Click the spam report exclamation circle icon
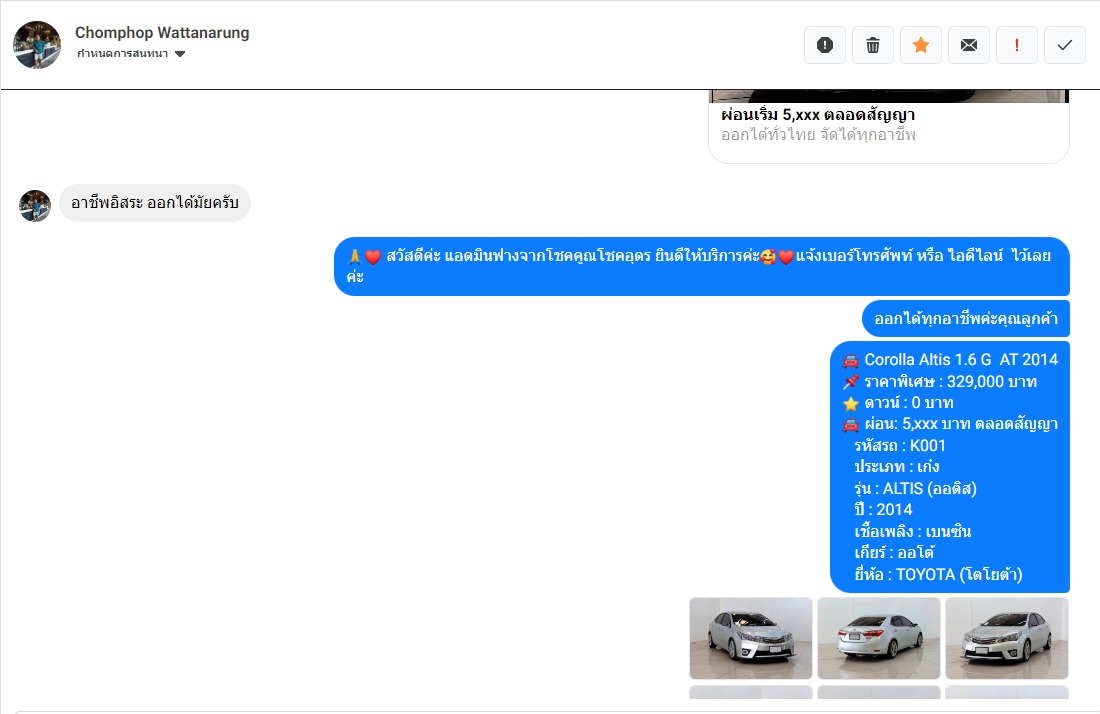The width and height of the screenshot is (1100, 714). (825, 46)
